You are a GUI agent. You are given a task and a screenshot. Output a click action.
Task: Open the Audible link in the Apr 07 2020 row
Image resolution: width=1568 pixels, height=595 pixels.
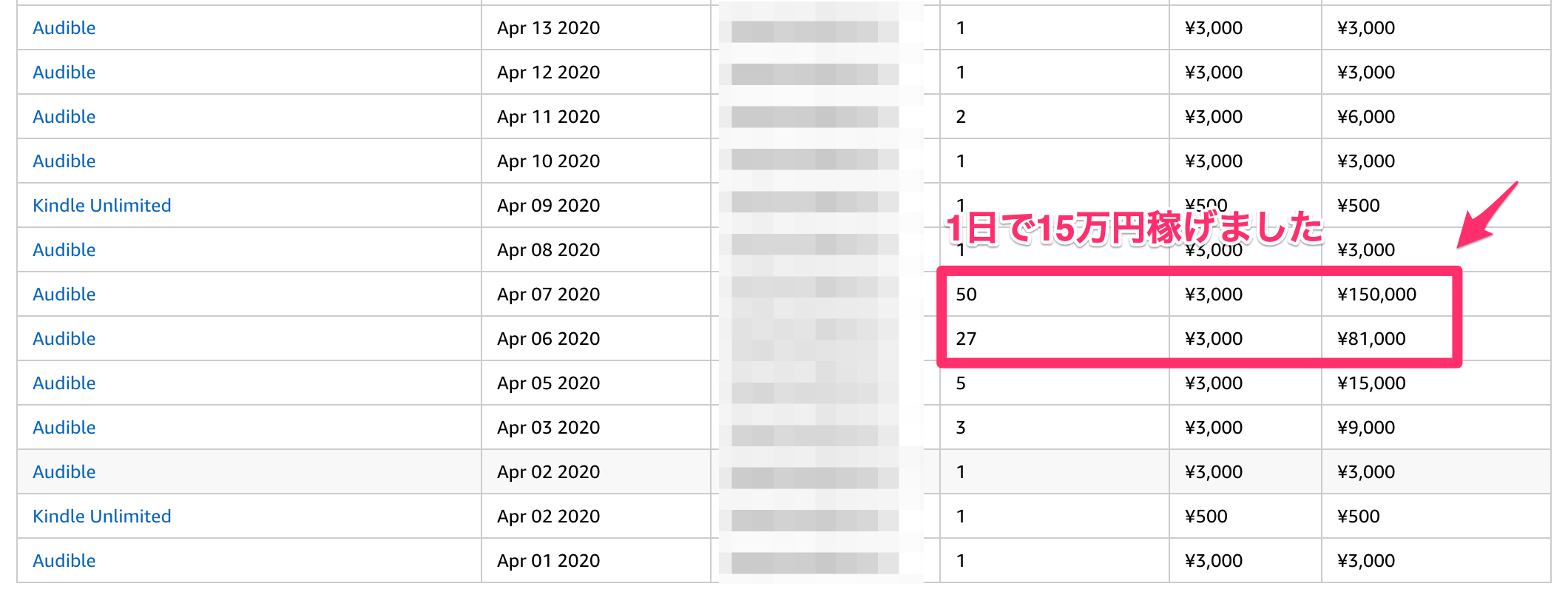tap(64, 295)
